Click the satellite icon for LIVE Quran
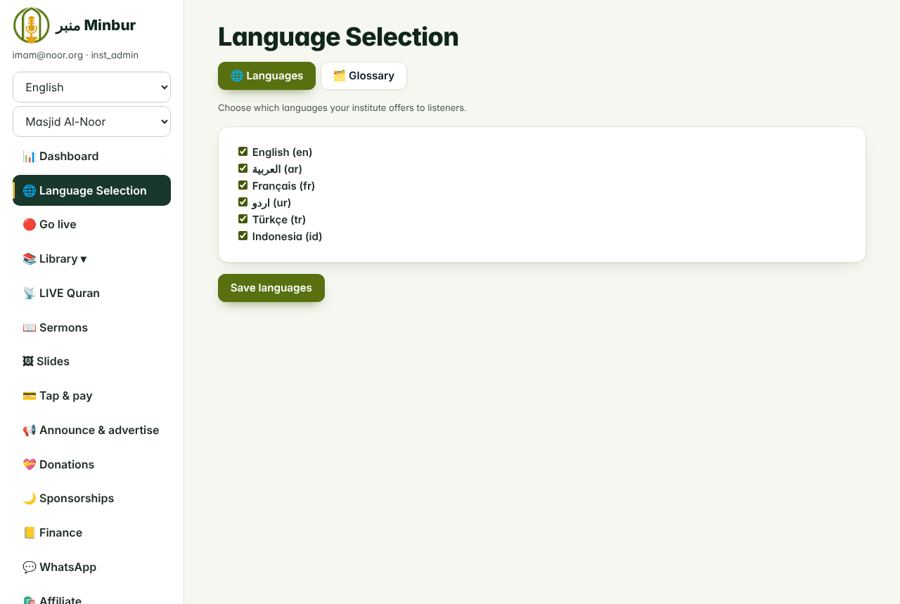900x604 pixels. coord(29,293)
